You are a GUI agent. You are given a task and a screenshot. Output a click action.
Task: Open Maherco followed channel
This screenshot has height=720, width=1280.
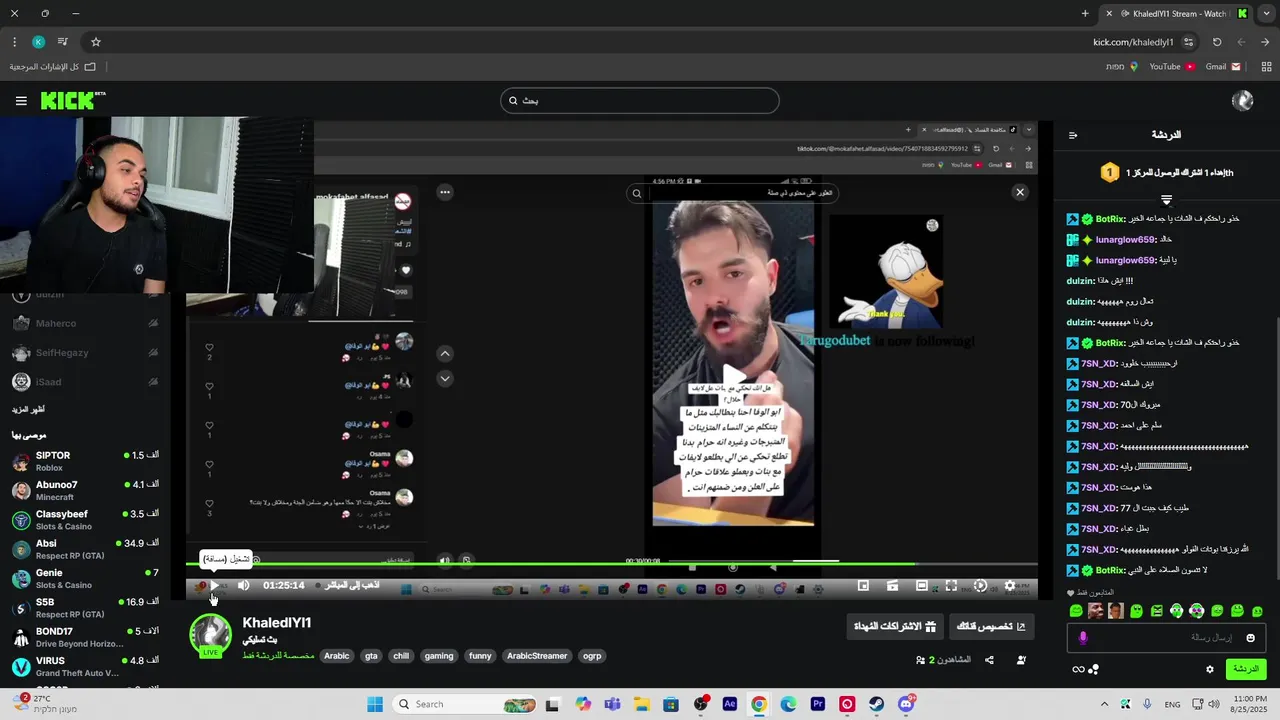[x=85, y=323]
